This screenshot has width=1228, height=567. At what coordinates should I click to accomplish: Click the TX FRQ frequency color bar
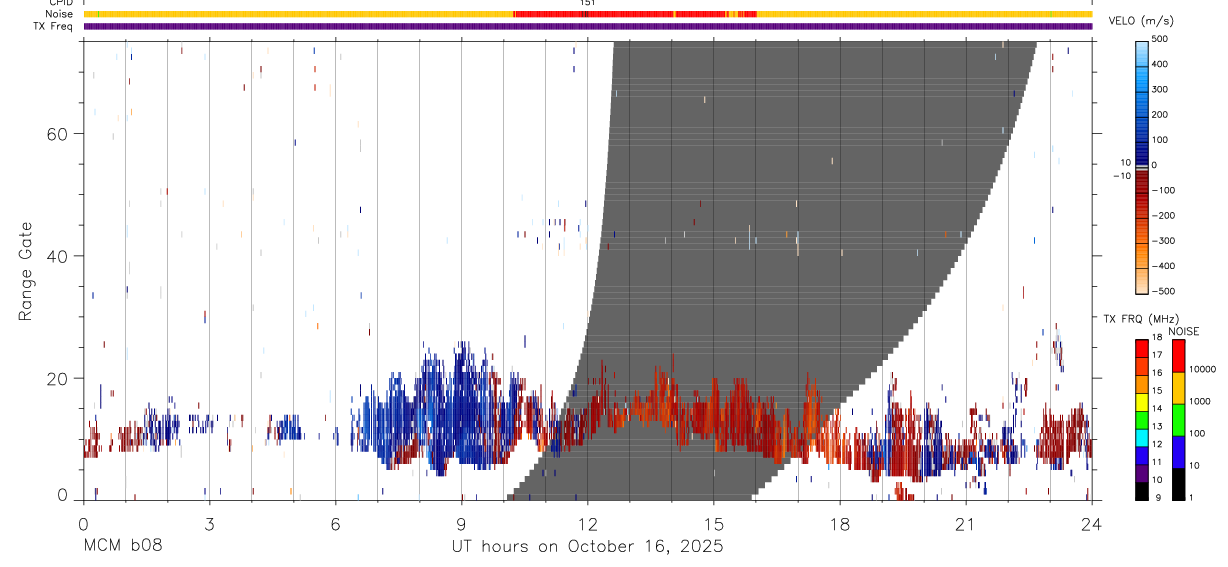(x=1141, y=419)
